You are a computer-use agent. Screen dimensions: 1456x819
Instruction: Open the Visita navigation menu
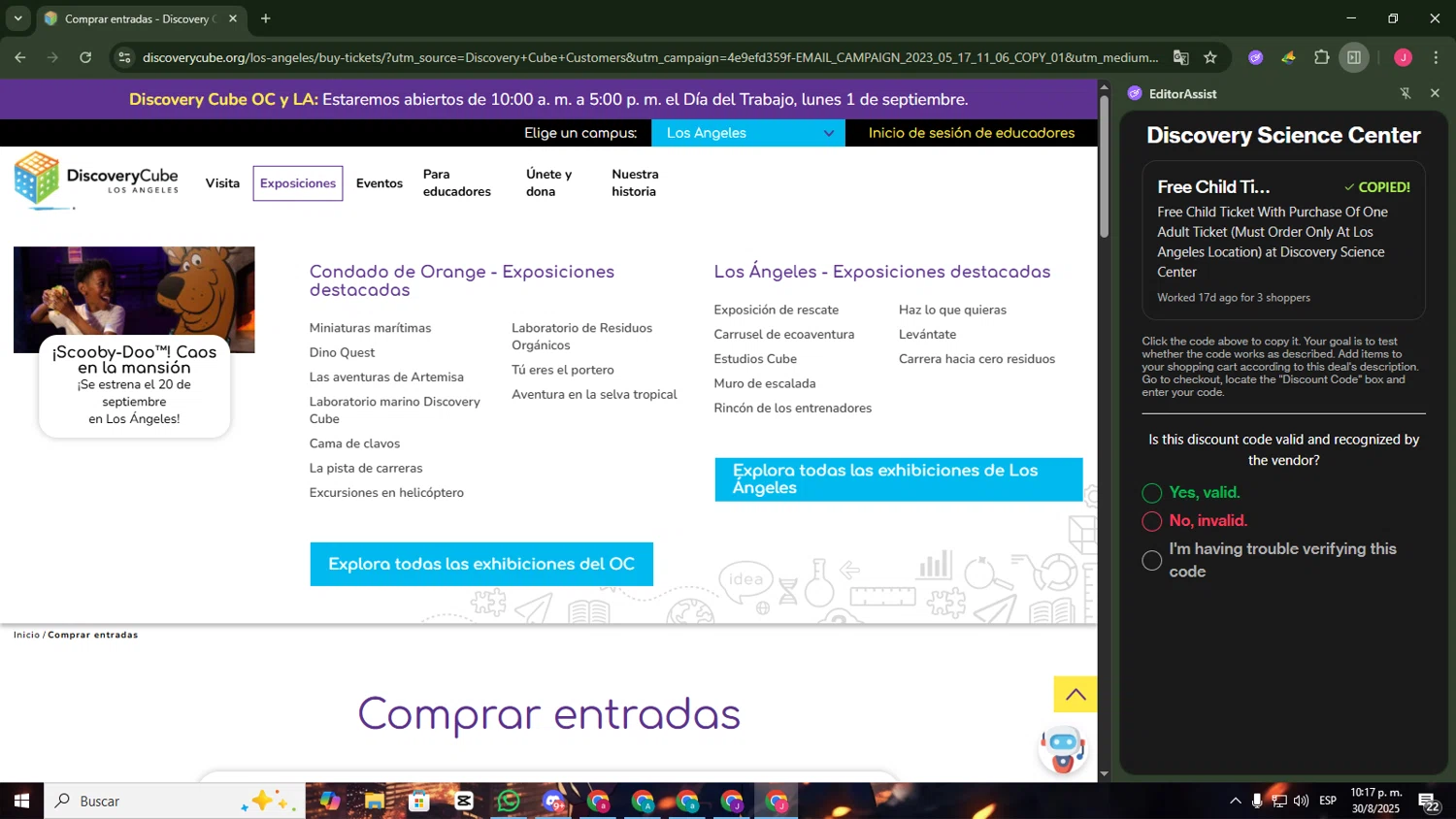click(x=222, y=183)
